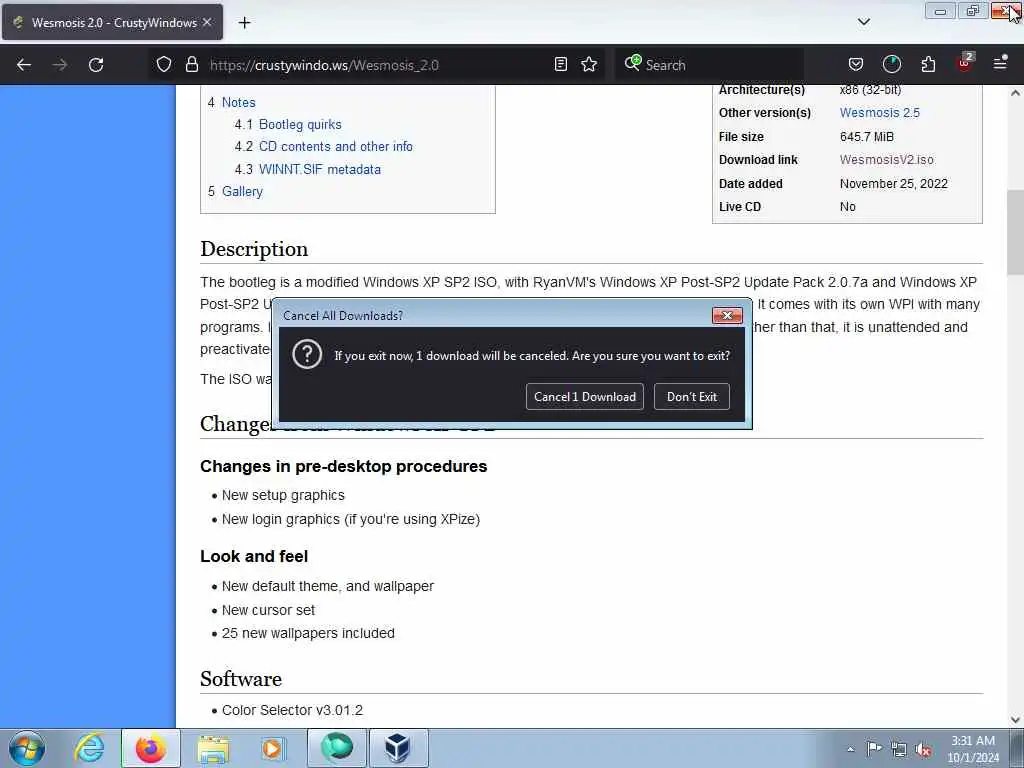1024x768 pixels.
Task: Jump to CD contents and other info
Action: click(x=336, y=147)
